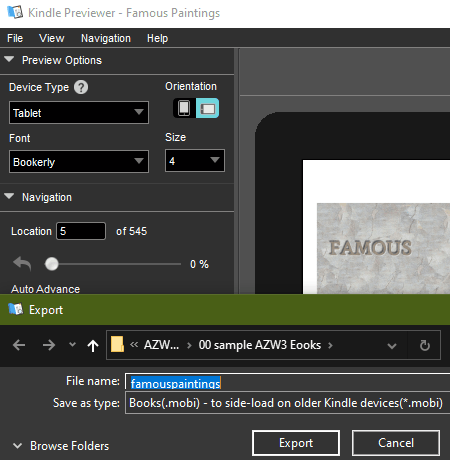450x460 pixels.
Task: Collapse the Preview Options section
Action: [x=9, y=60]
